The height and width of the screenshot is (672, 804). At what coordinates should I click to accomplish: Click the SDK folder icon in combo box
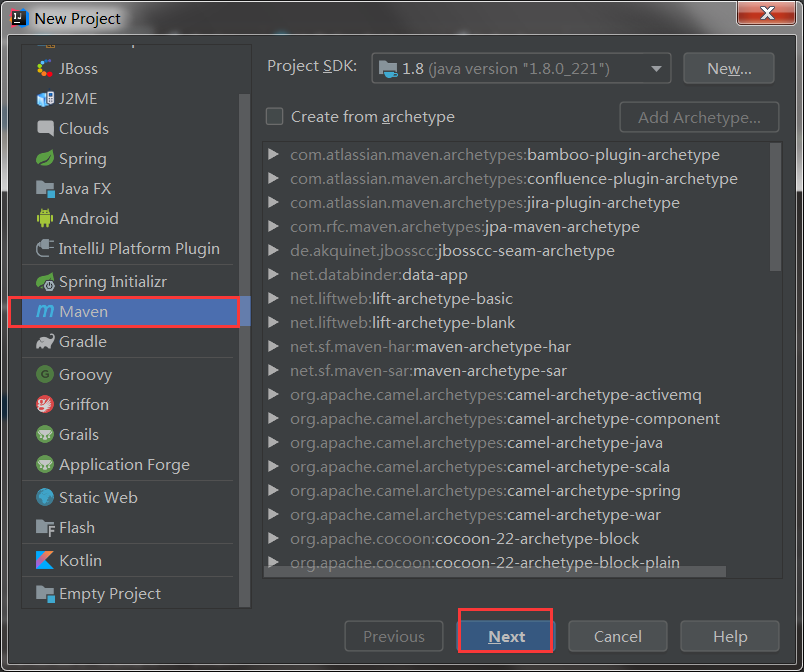click(388, 68)
